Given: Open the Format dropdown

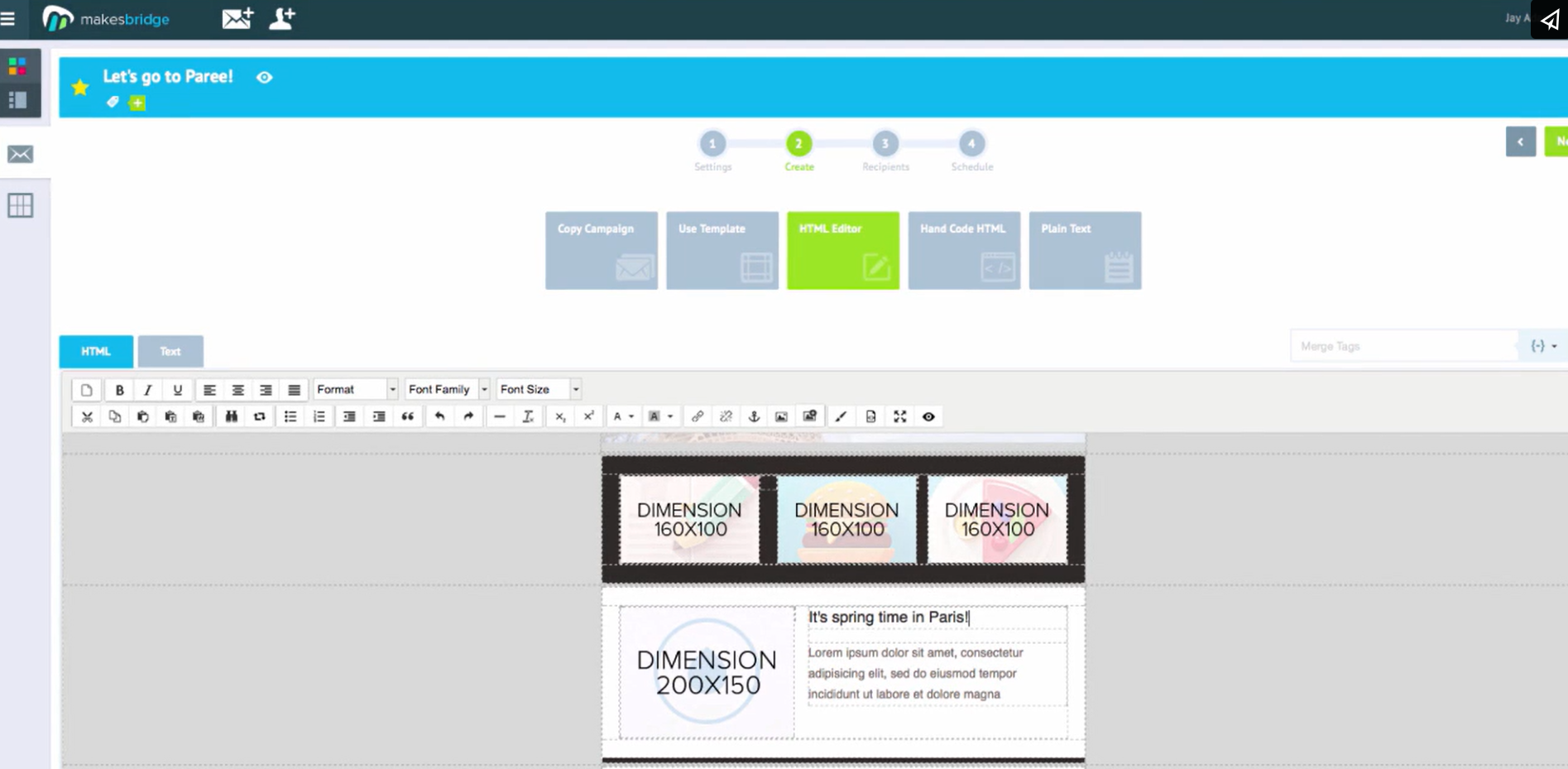Looking at the screenshot, I should 354,389.
